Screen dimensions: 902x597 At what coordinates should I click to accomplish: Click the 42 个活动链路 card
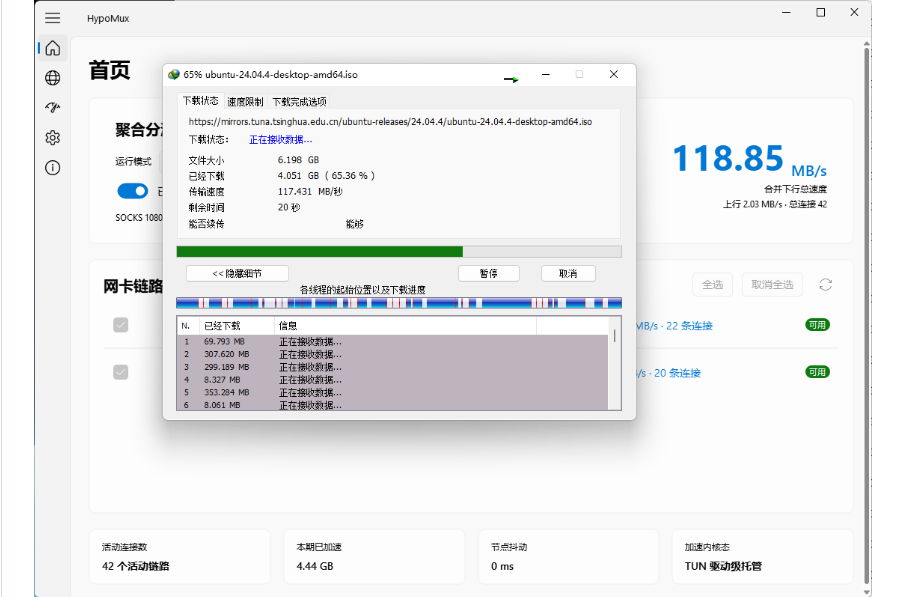click(179, 557)
